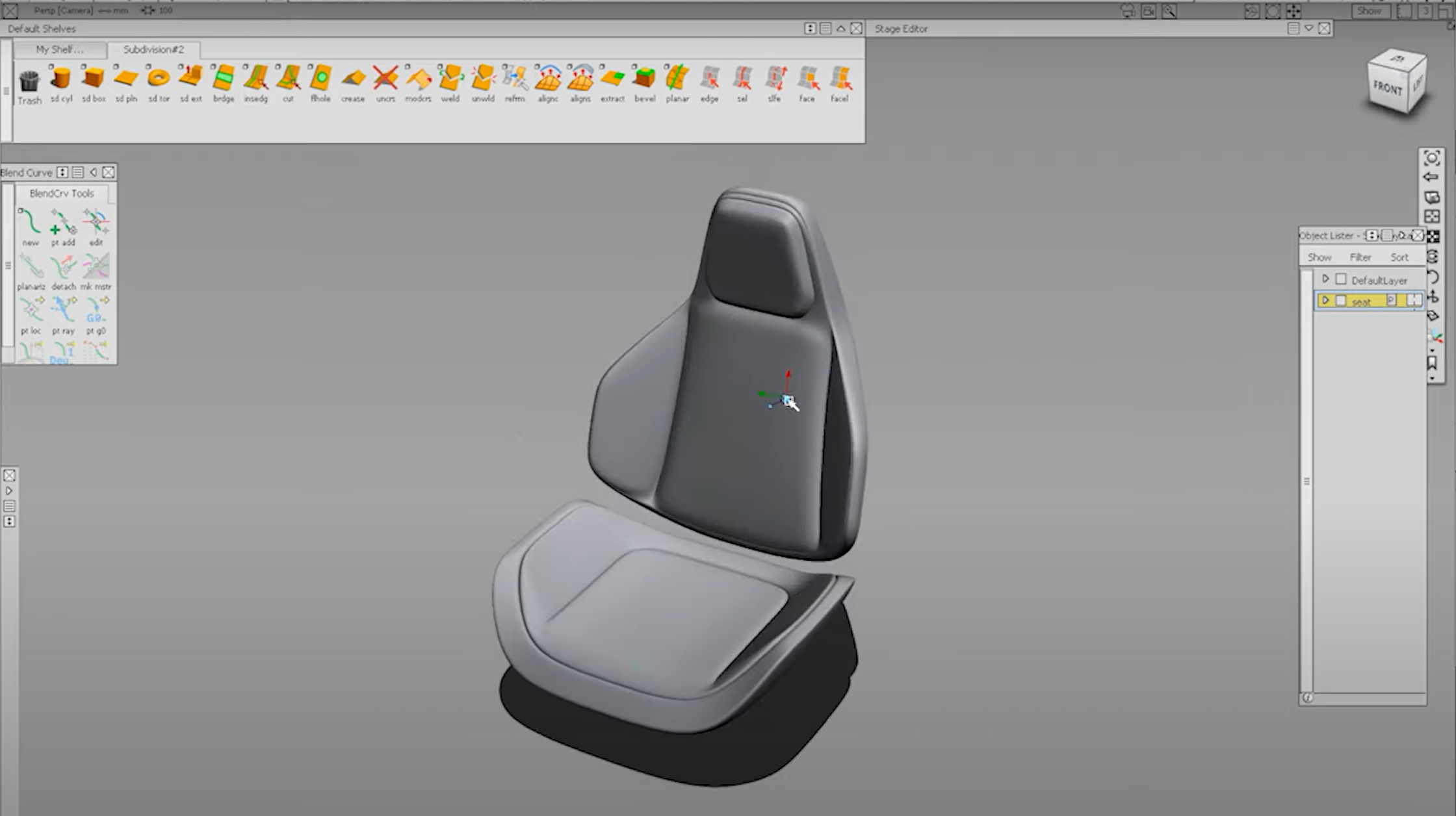Viewport: 1456px width, 816px height.
Task: Toggle the DefaultLayer checkbox
Action: coord(1341,279)
